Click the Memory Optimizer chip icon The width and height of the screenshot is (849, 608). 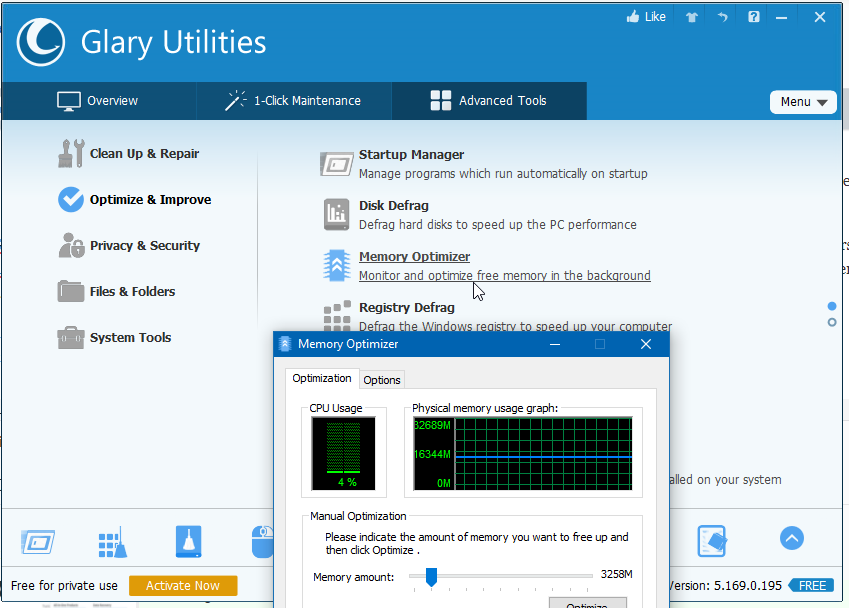tap(336, 265)
